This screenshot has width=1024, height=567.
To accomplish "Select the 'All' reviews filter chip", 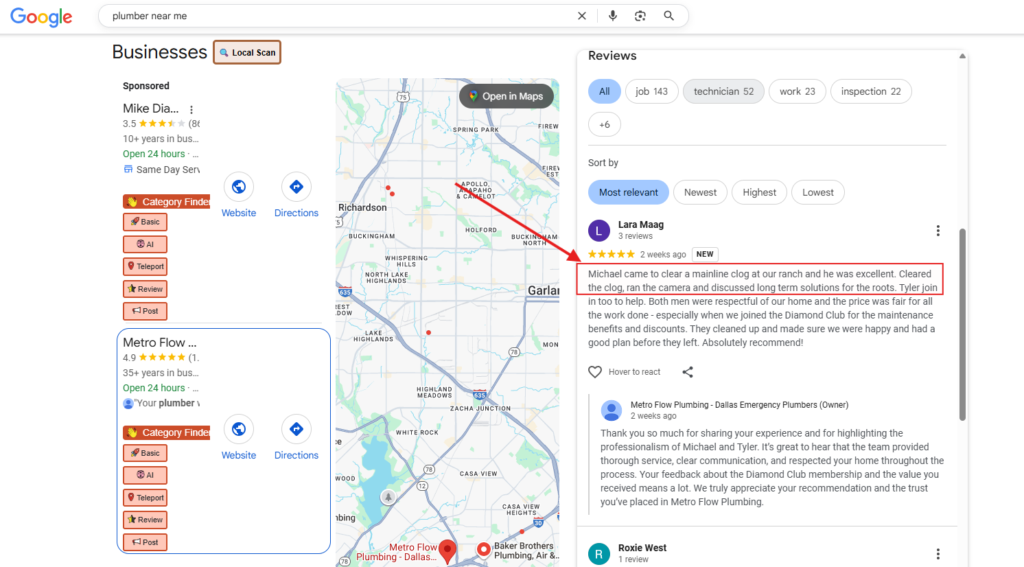I will [604, 91].
